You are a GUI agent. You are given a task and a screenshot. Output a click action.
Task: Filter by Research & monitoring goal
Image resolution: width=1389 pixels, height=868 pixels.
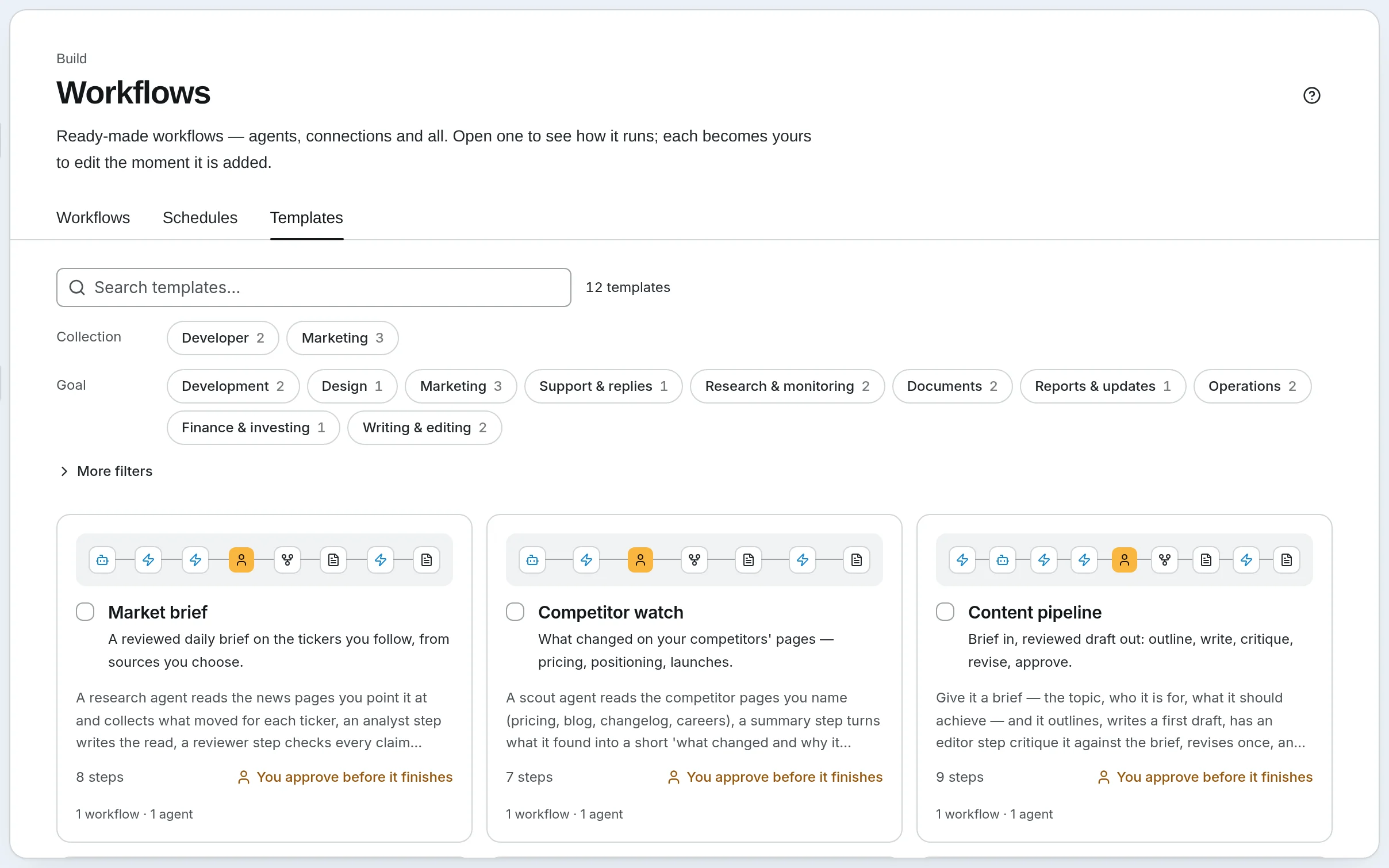click(x=788, y=386)
